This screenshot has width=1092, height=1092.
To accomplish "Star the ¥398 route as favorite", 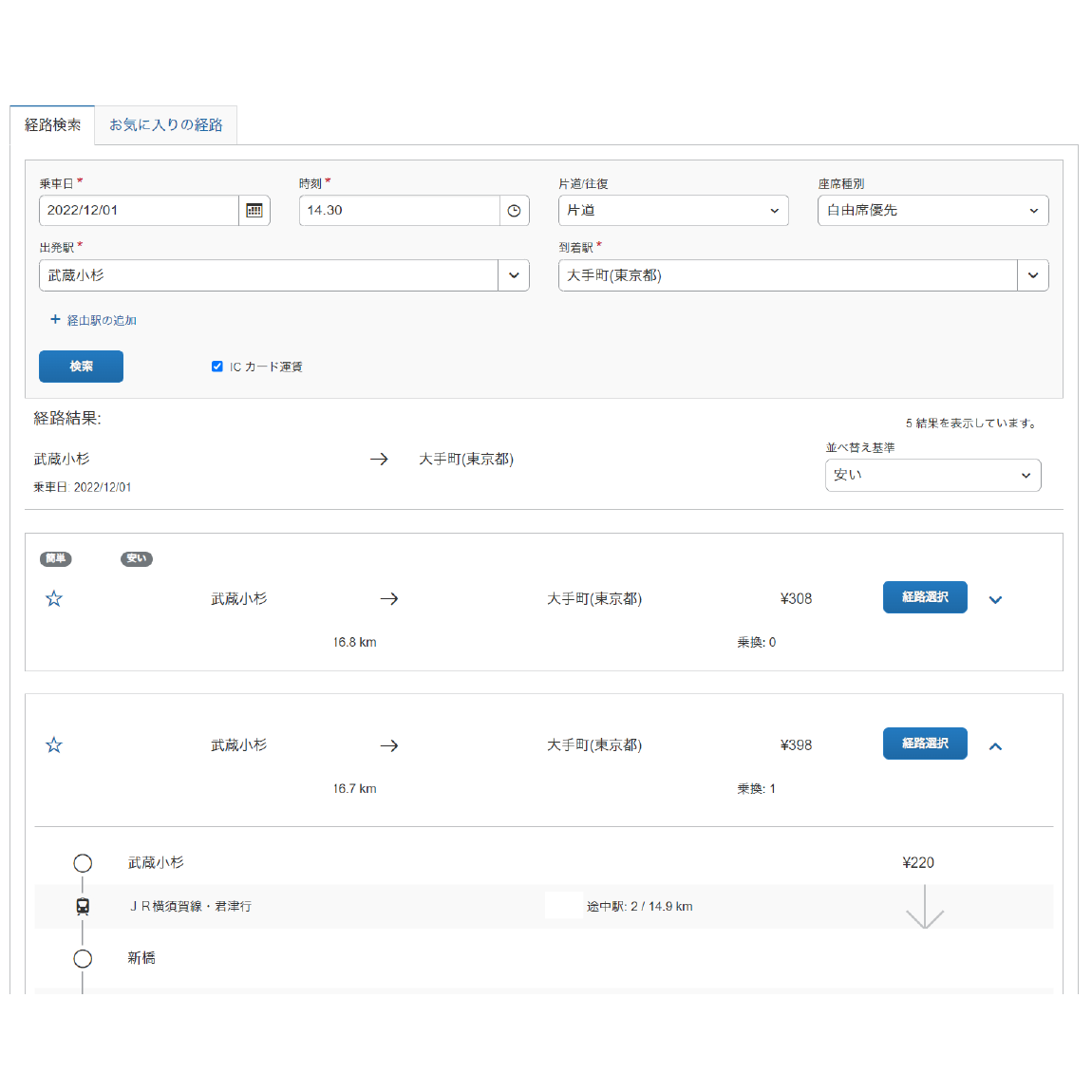I will pos(54,744).
